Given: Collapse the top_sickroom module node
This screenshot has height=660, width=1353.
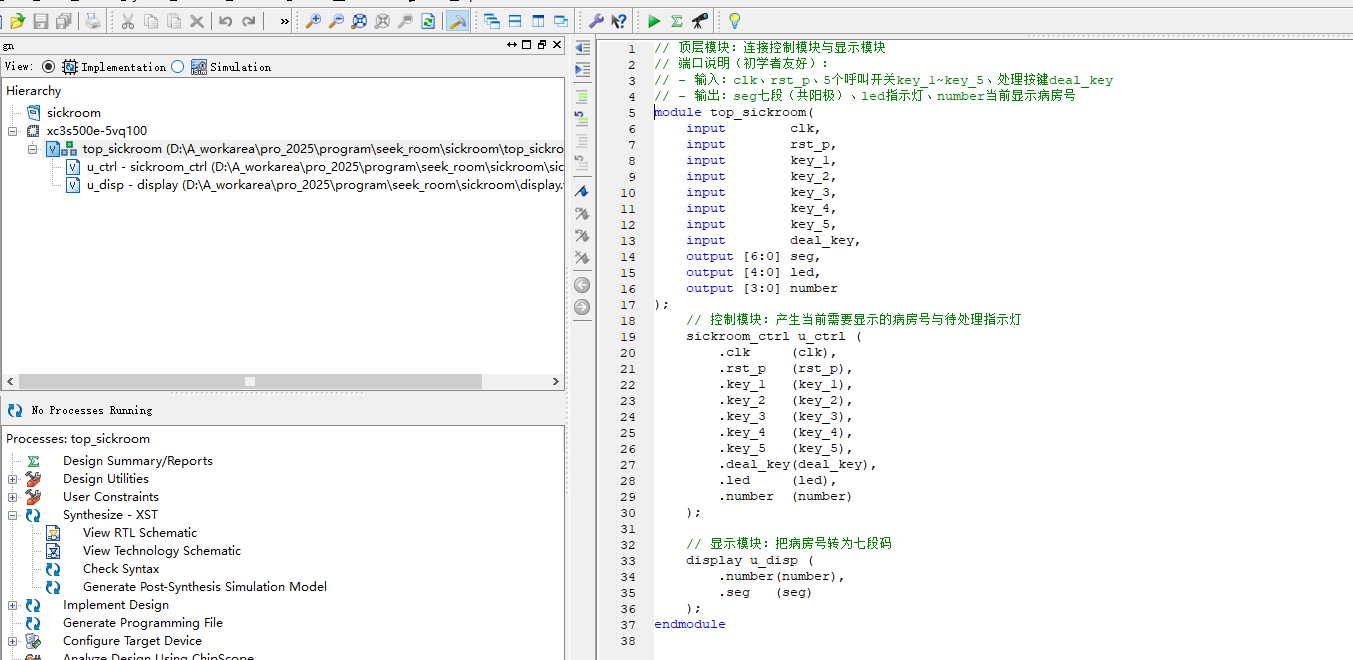Looking at the screenshot, I should pos(33,149).
